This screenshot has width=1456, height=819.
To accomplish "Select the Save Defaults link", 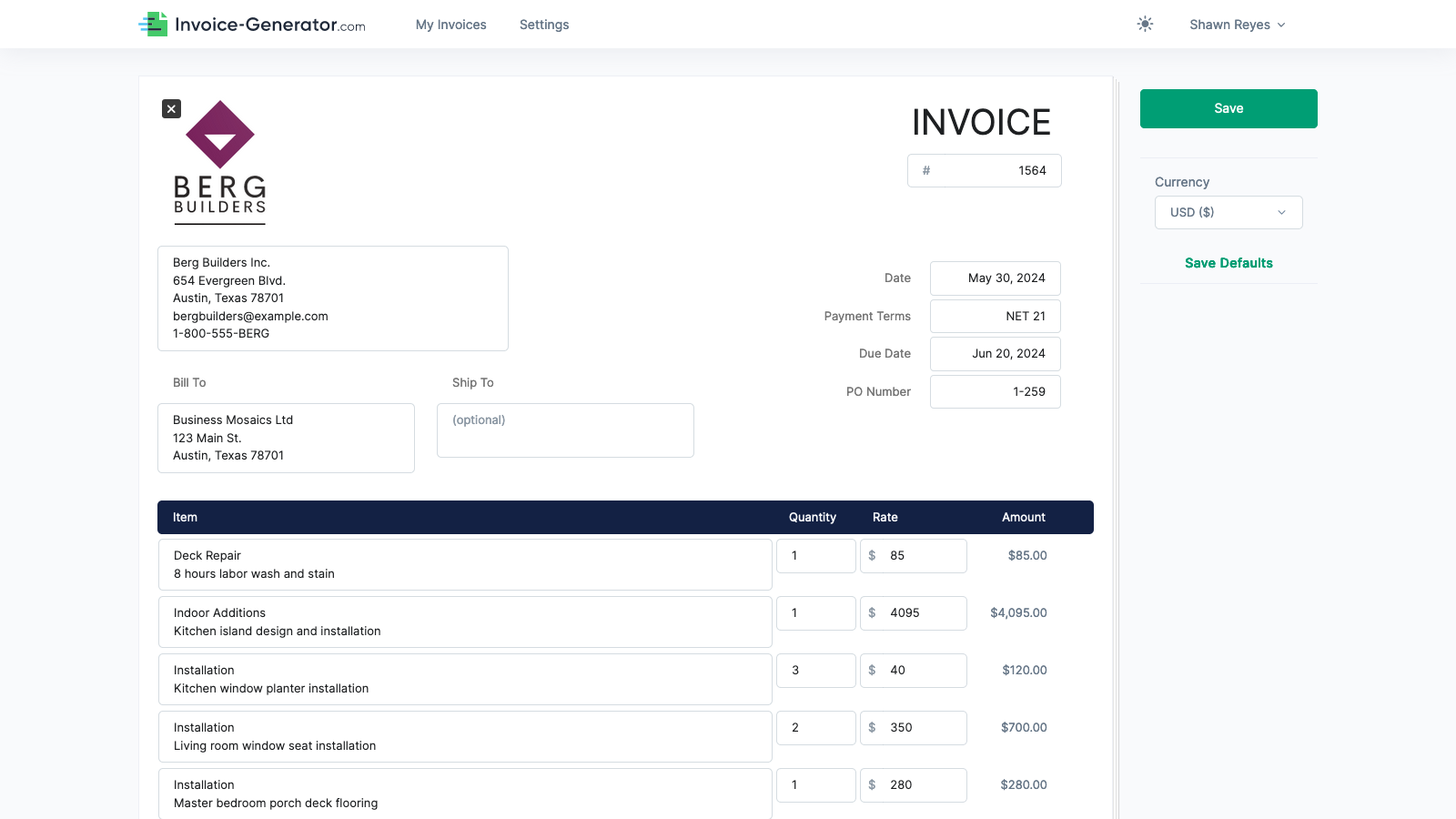I will click(1228, 263).
